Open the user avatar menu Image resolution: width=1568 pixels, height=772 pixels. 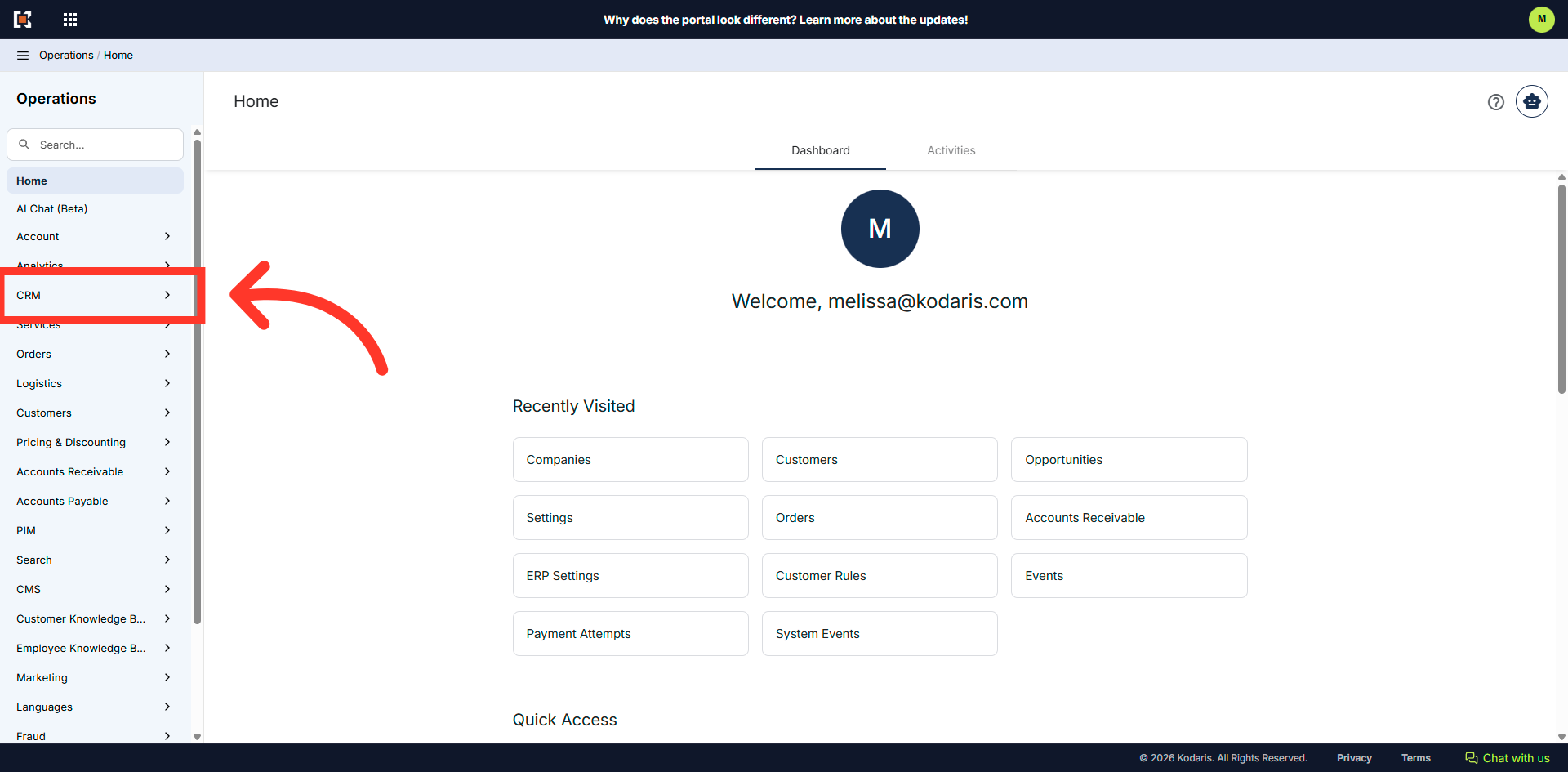coord(1541,19)
